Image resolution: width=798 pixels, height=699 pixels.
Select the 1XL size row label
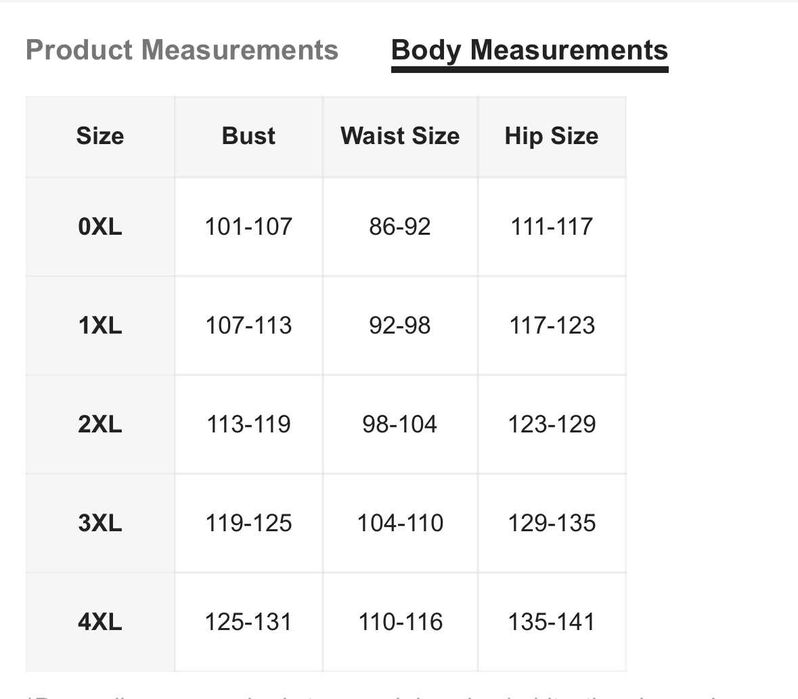pyautogui.click(x=100, y=325)
